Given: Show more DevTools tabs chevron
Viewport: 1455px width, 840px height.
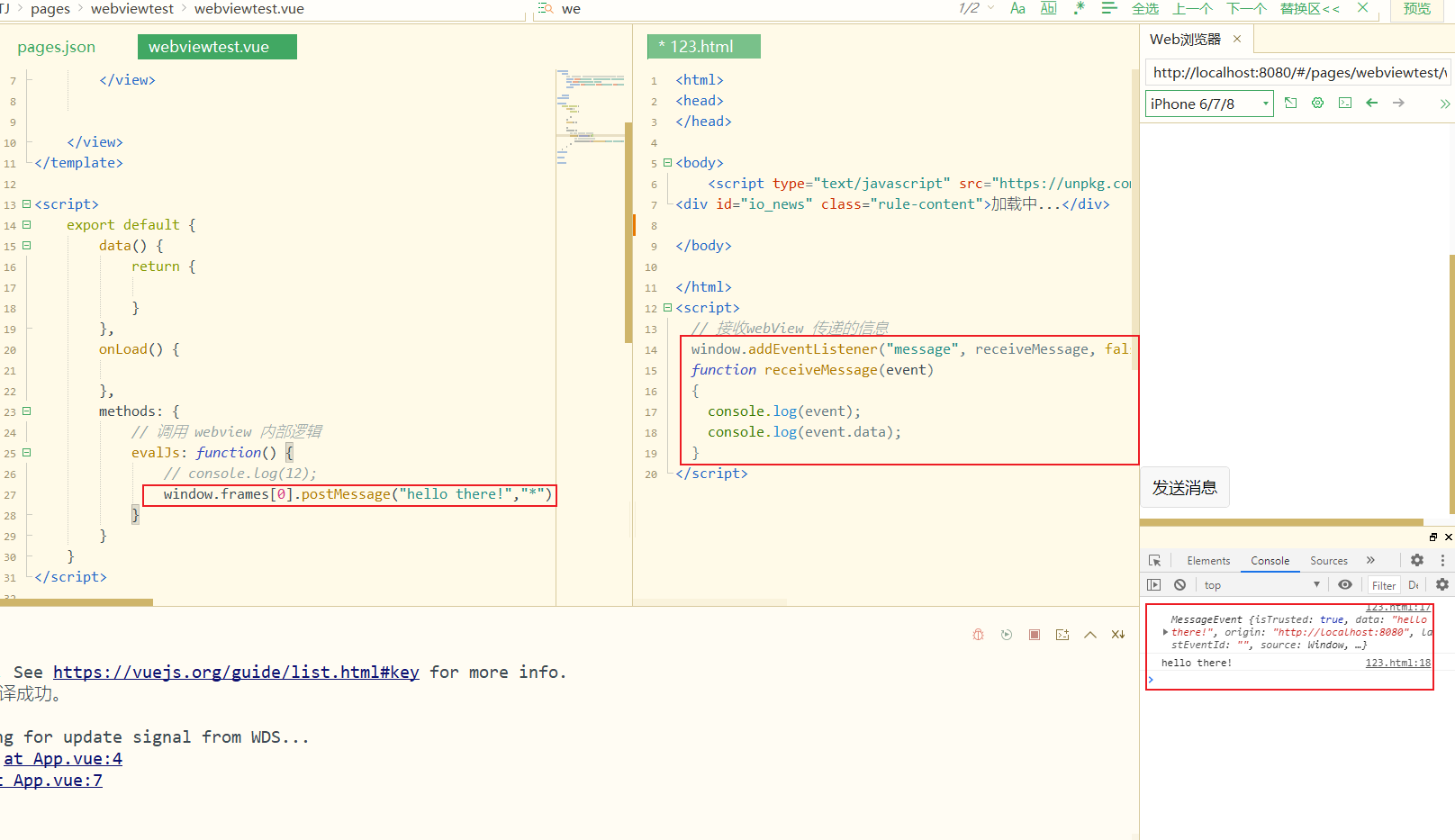Looking at the screenshot, I should pos(1370,560).
